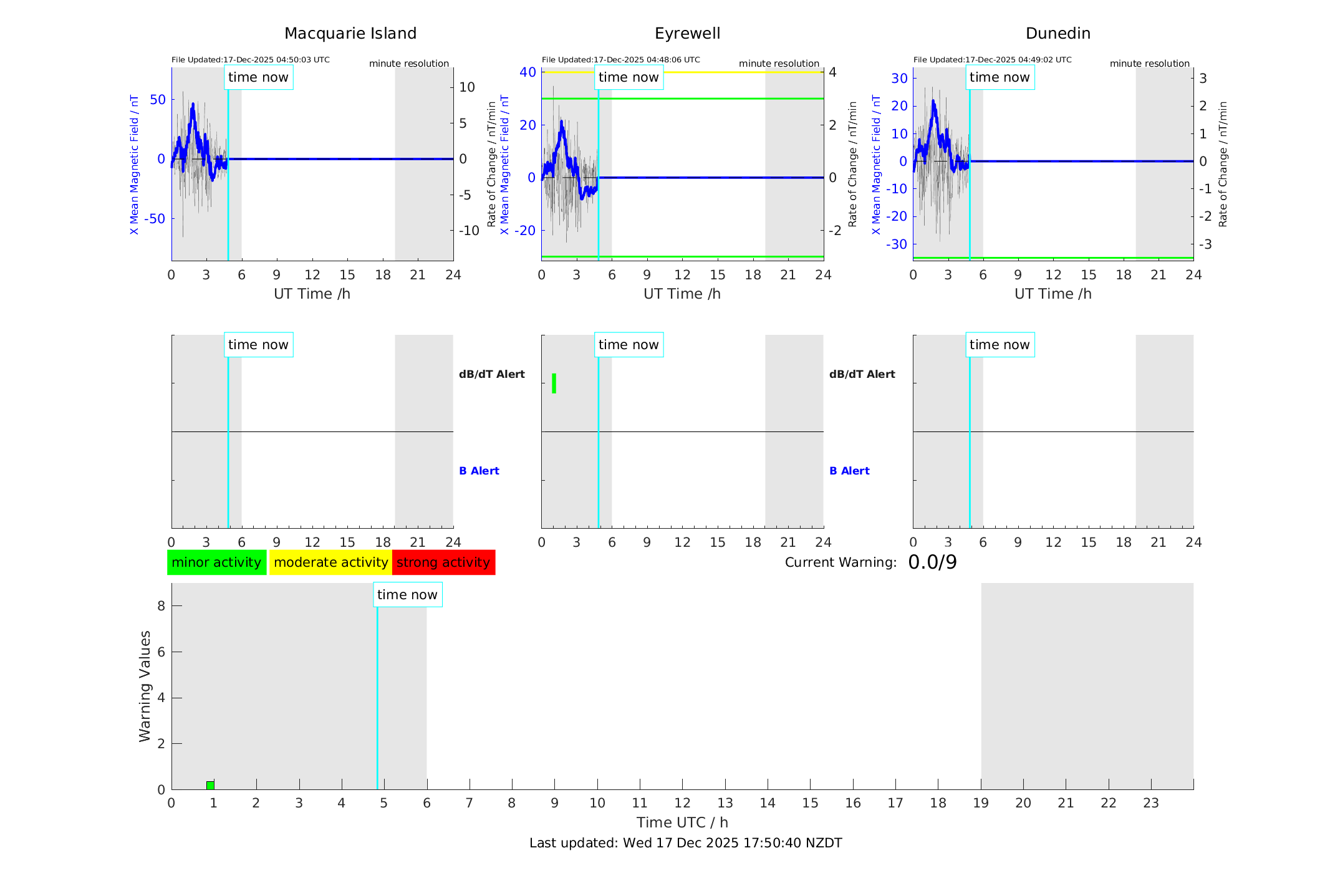1320x896 pixels.
Task: Click the red strong activity legend box
Action: (443, 562)
